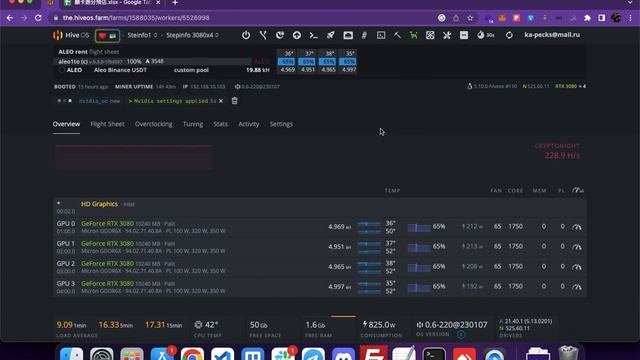The height and width of the screenshot is (360, 640).
Task: Click the hash tag icon in toolbar
Action: tap(364, 36)
